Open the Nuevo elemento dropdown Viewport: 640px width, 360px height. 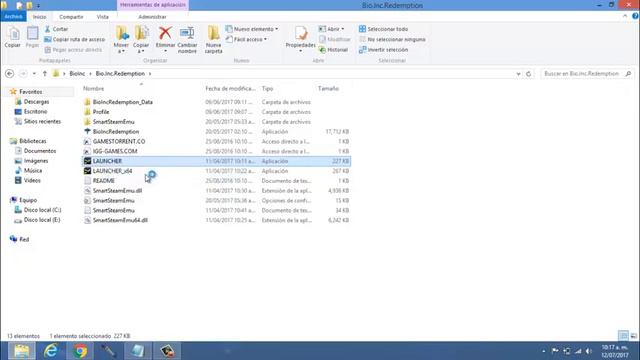click(252, 29)
